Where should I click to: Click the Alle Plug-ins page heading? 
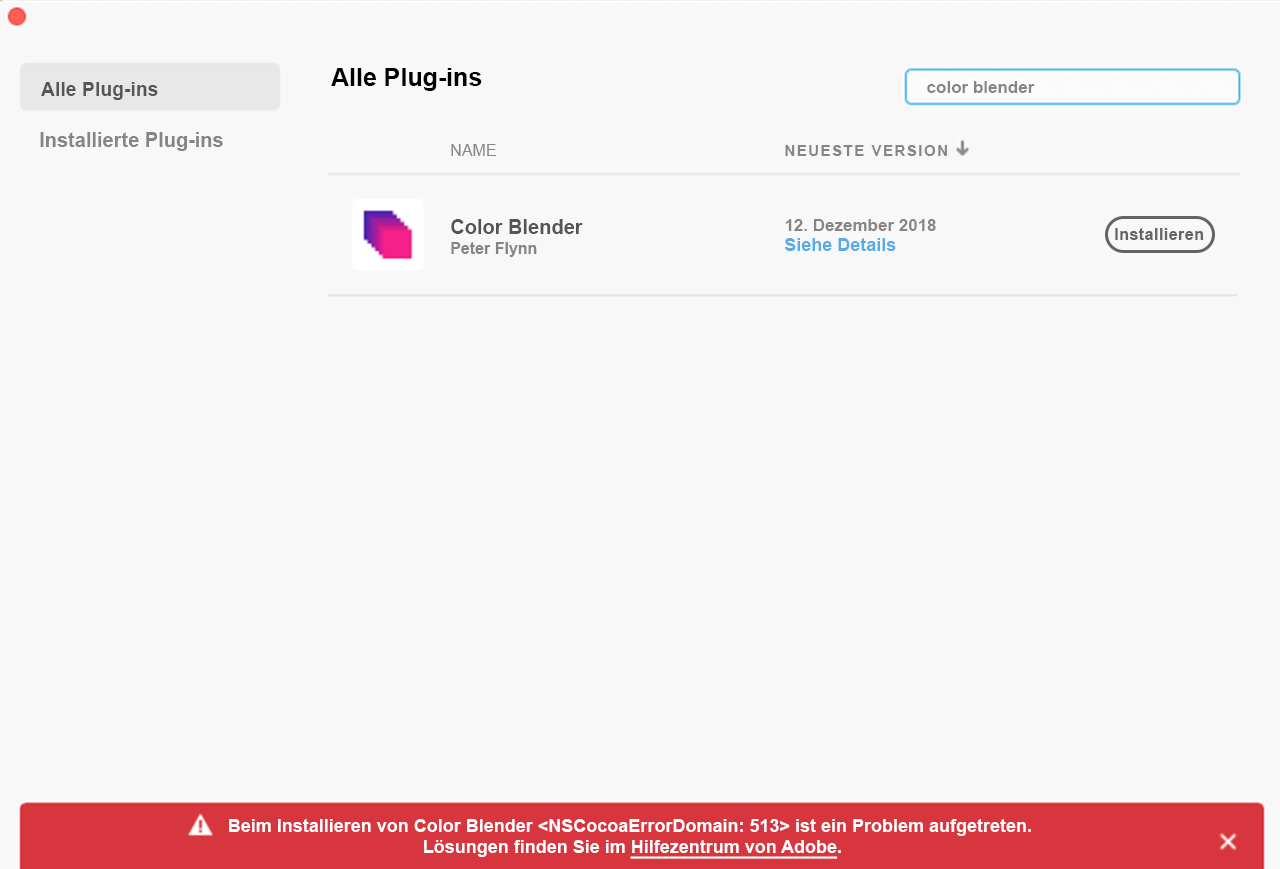tap(406, 77)
